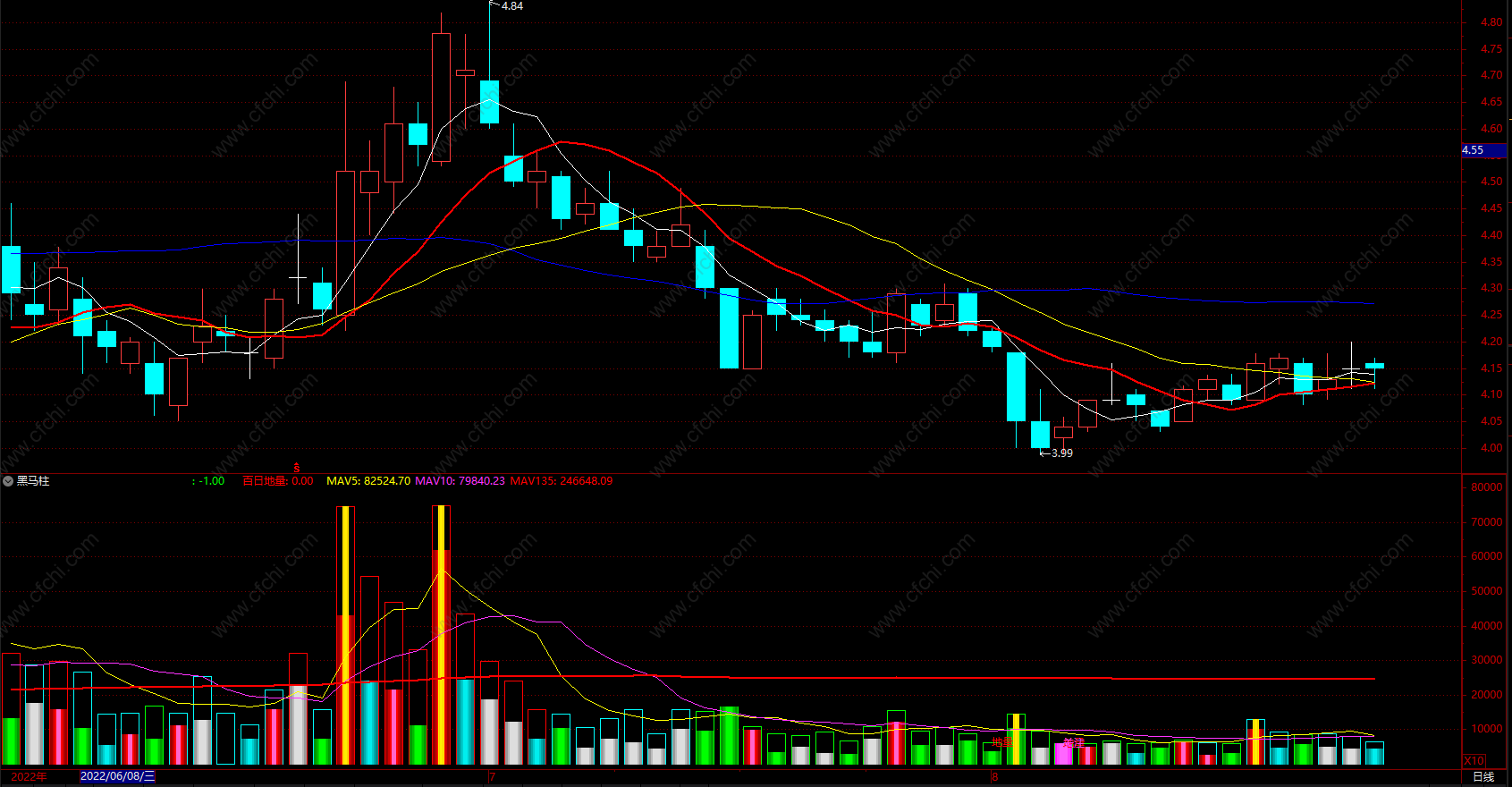
Task: Click the 日线 period label
Action: [x=1483, y=776]
